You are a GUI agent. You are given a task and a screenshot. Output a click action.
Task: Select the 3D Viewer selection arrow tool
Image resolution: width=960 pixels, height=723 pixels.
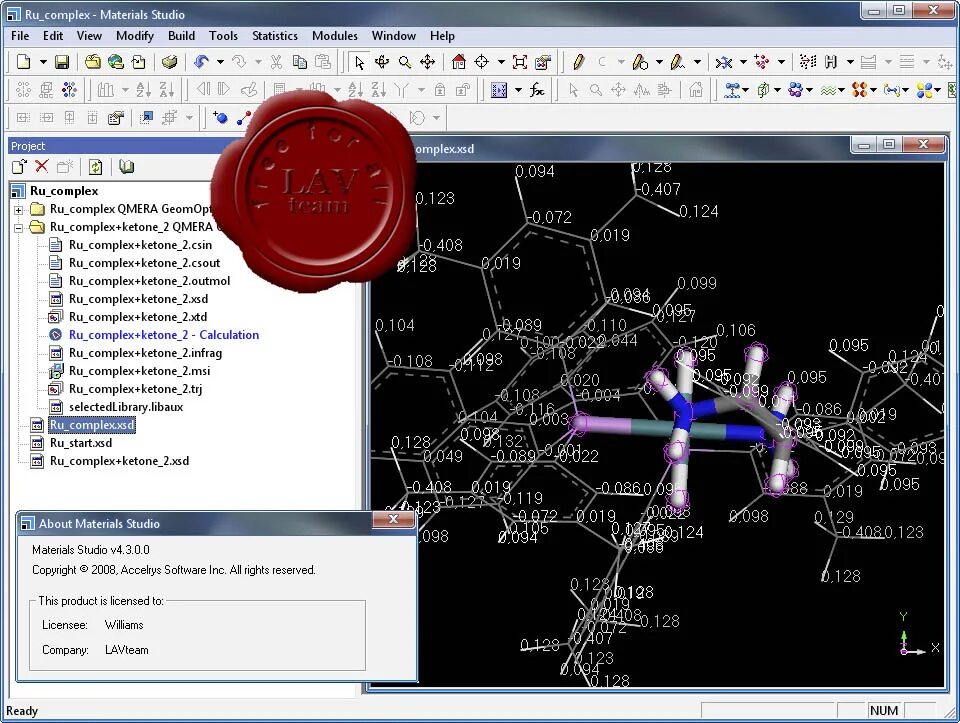tap(357, 62)
